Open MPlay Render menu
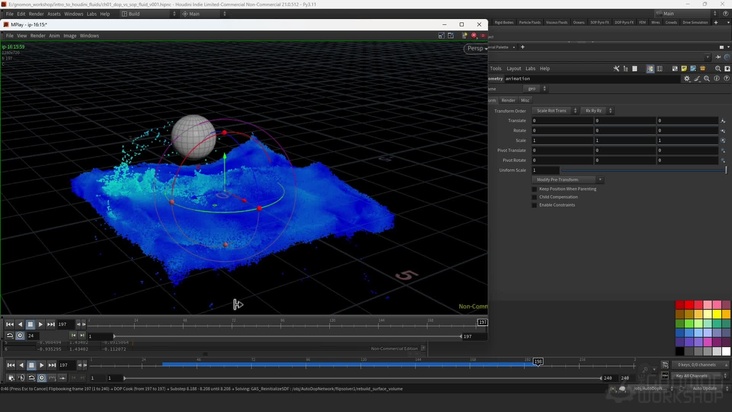Image resolution: width=732 pixels, height=412 pixels. coord(38,35)
